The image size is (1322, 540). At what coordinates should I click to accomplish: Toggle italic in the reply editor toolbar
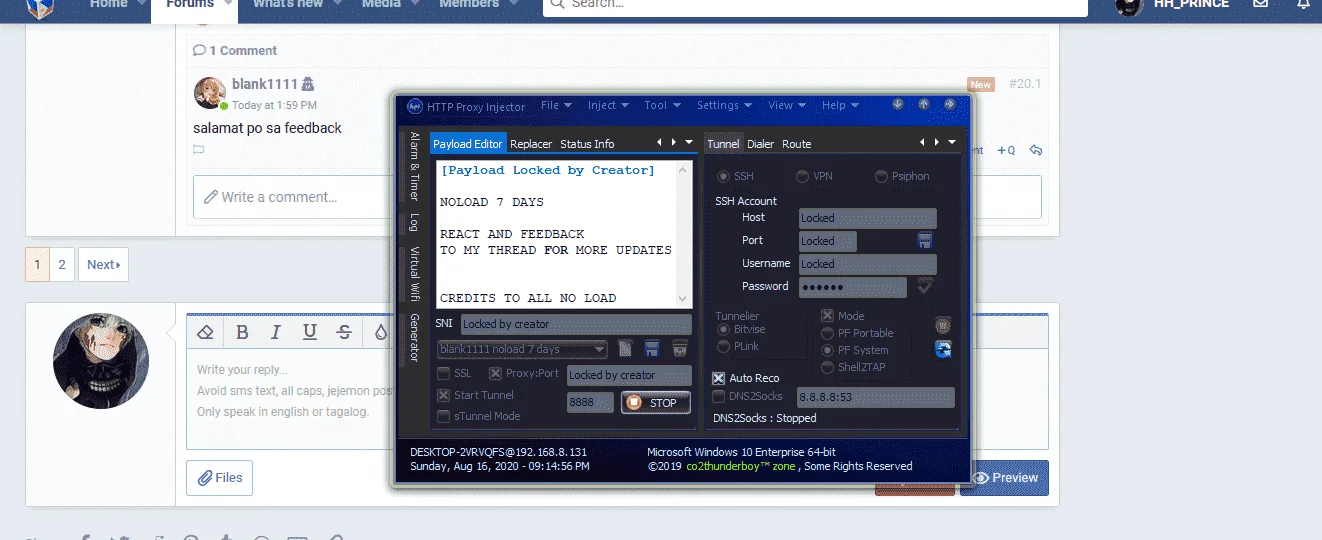click(x=276, y=332)
